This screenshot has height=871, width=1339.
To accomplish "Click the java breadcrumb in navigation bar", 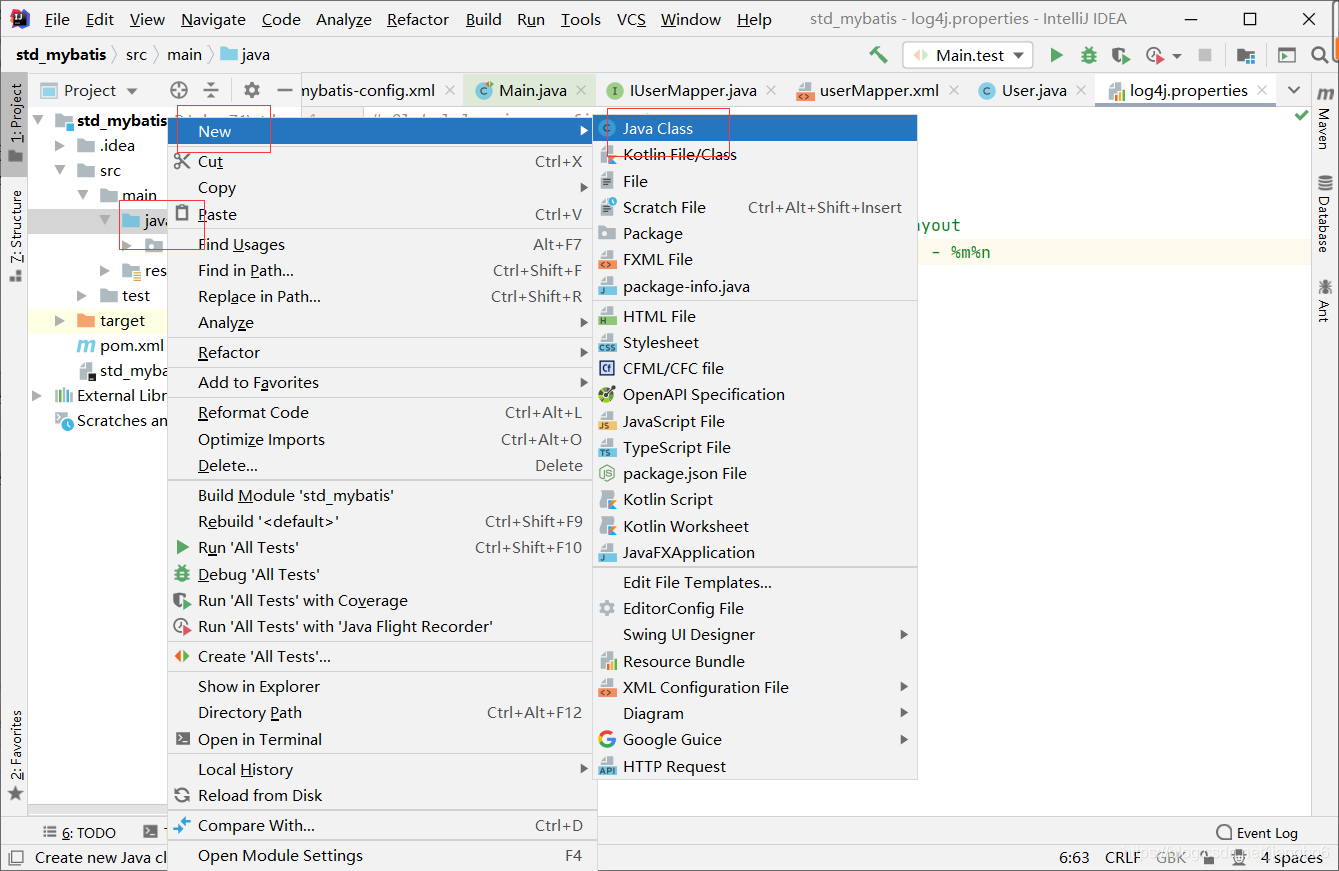I will pyautogui.click(x=245, y=55).
